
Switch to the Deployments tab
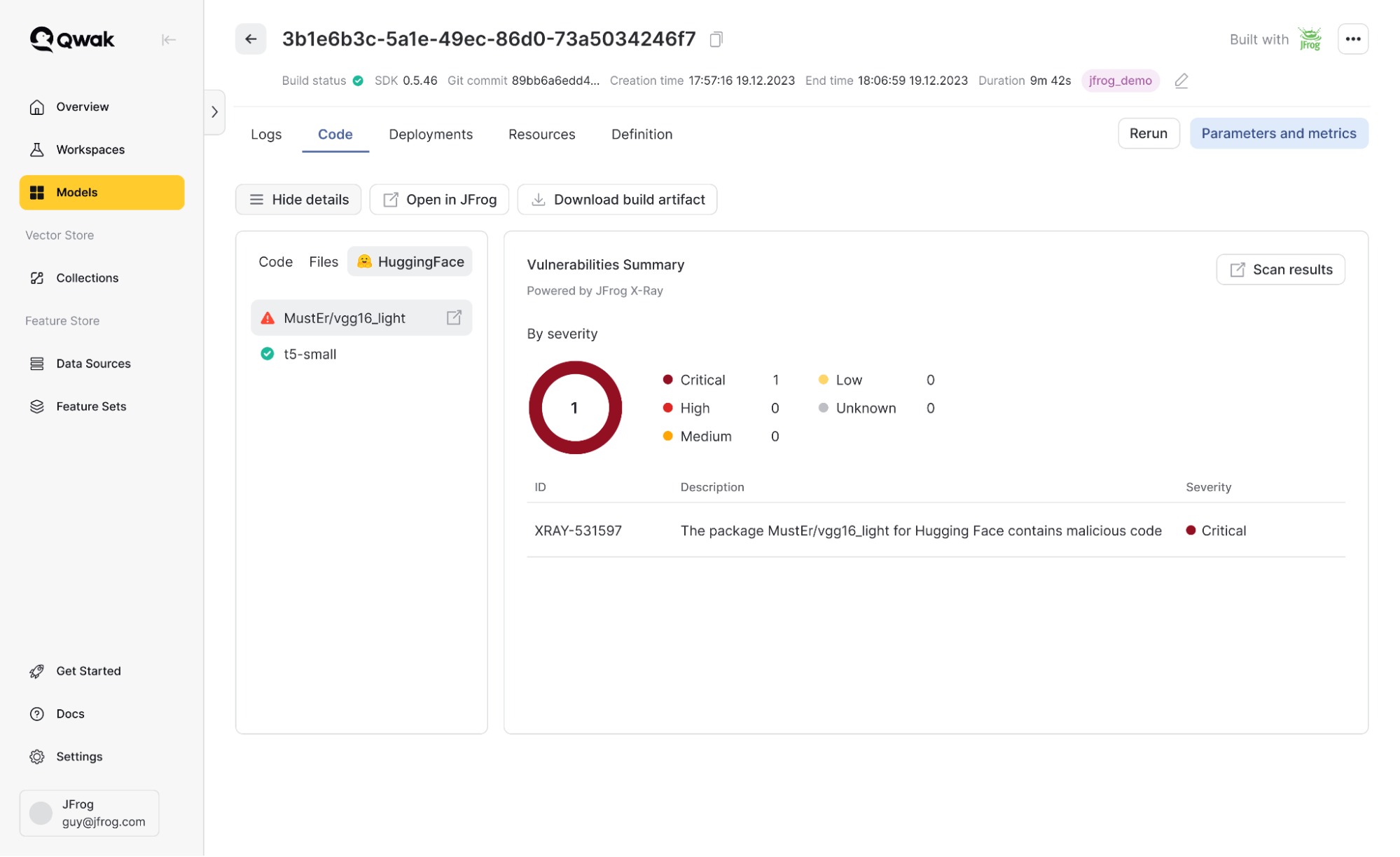[431, 134]
